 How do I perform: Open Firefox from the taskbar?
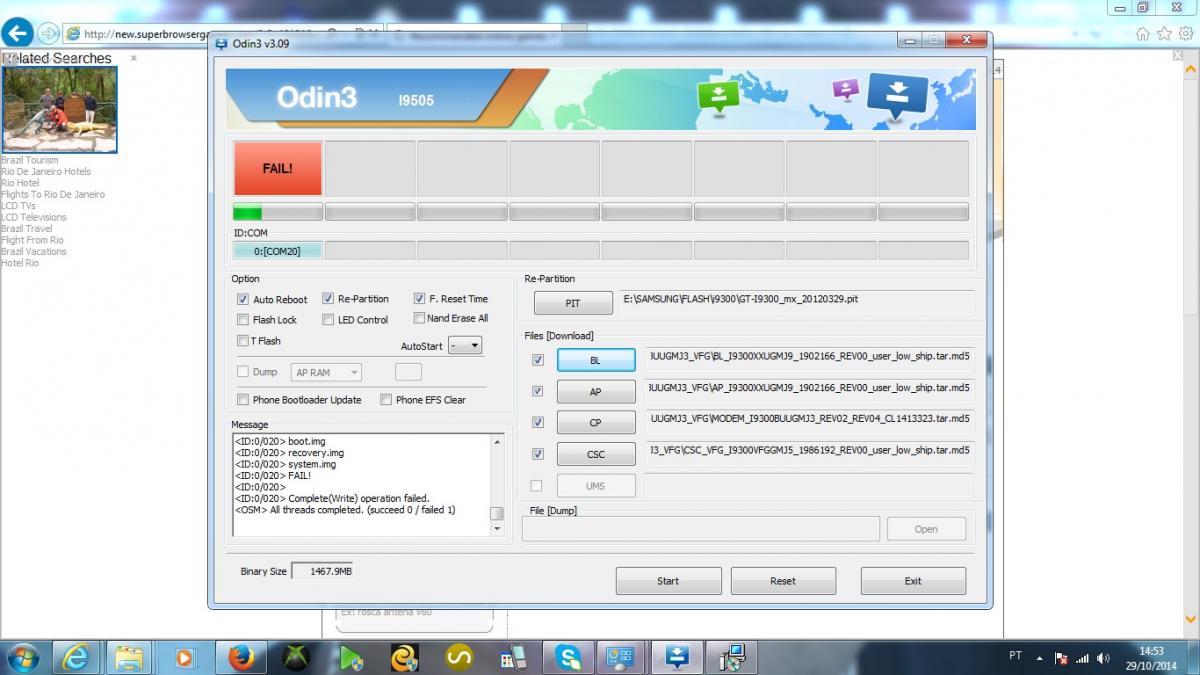[x=241, y=657]
